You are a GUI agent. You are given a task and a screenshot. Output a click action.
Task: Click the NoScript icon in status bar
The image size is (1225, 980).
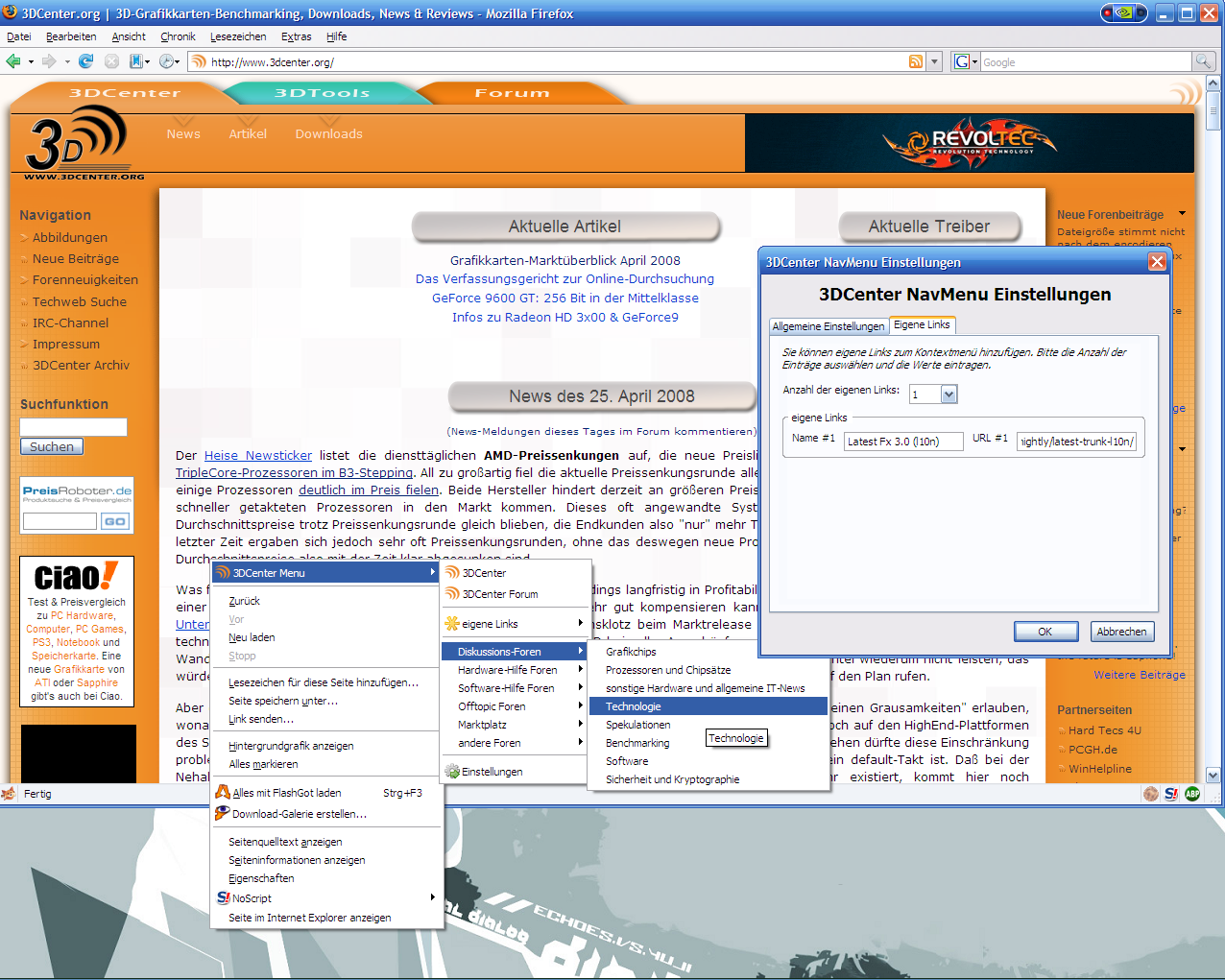1171,794
